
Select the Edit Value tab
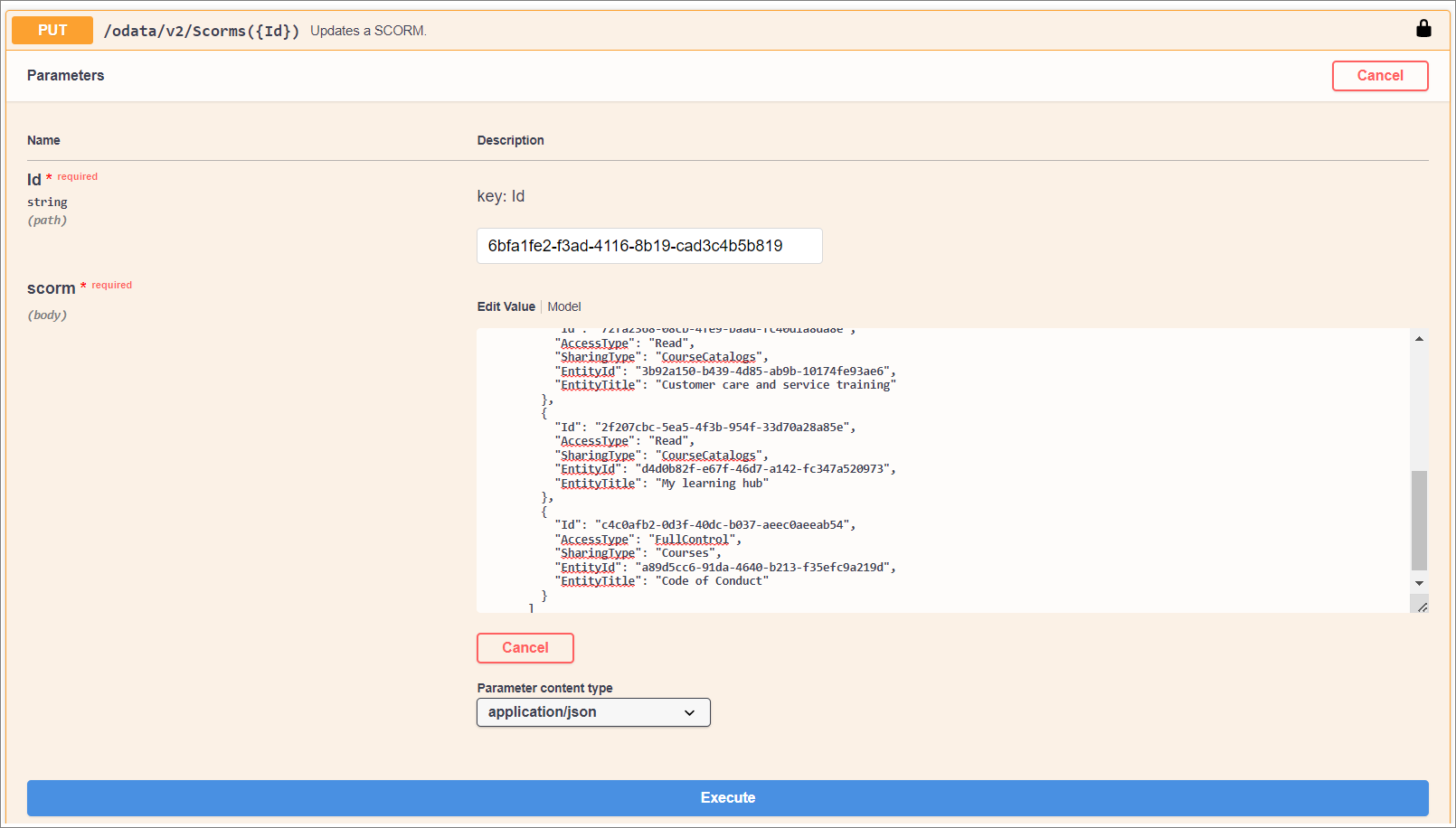pos(506,306)
